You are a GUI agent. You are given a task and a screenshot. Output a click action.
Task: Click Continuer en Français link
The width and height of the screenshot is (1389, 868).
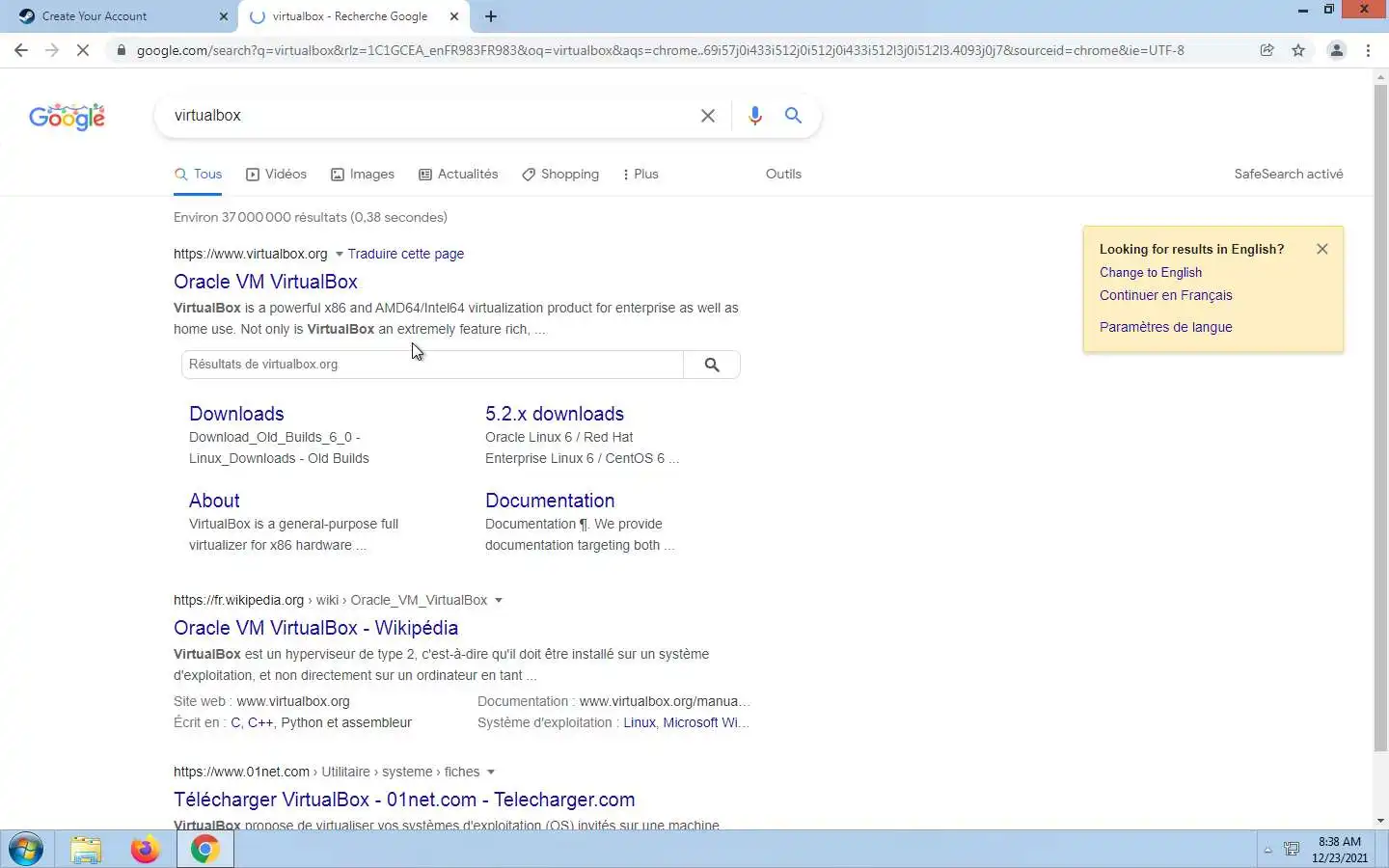click(x=1166, y=296)
